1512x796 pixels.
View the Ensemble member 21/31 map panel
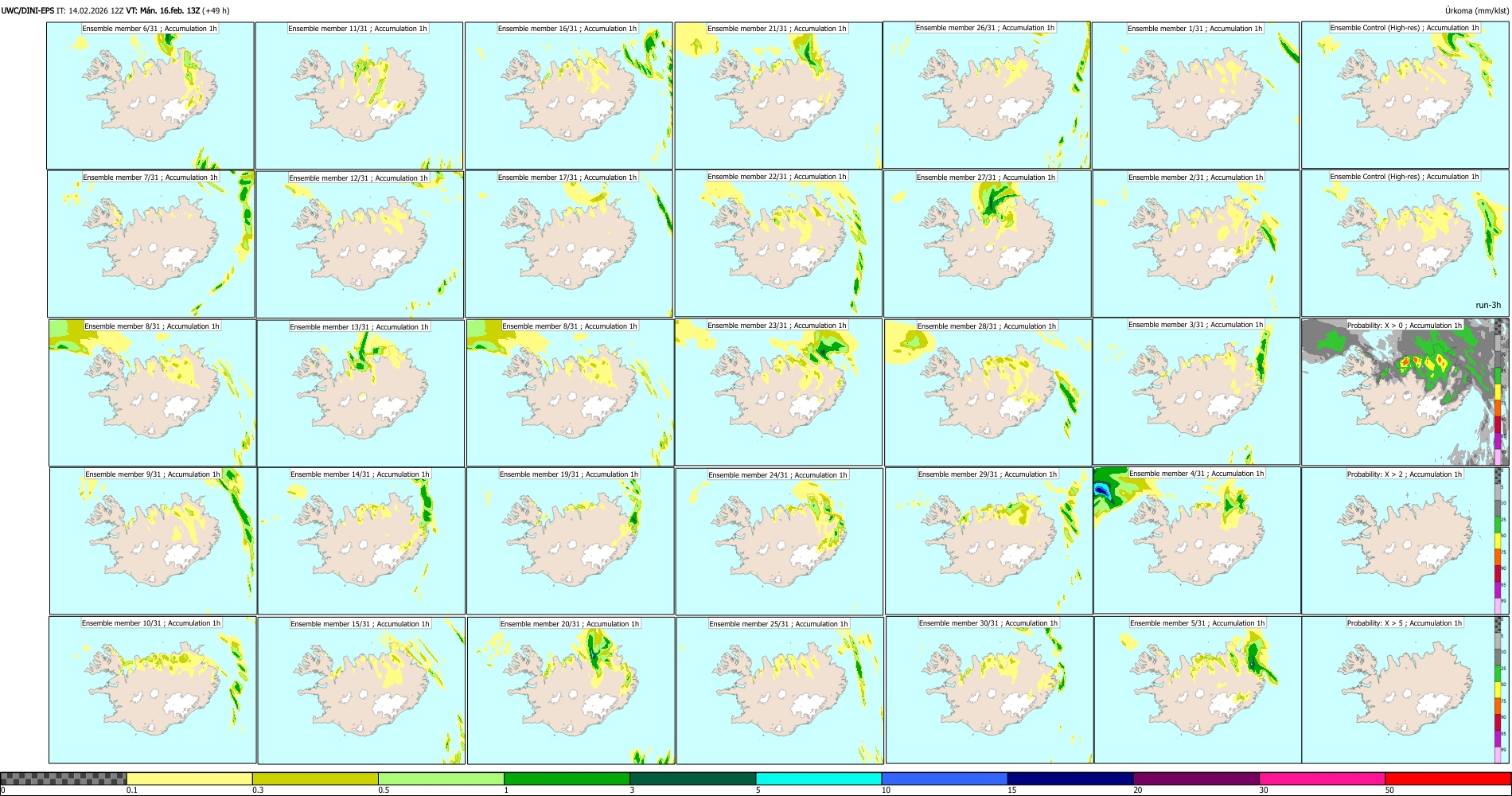[778, 96]
